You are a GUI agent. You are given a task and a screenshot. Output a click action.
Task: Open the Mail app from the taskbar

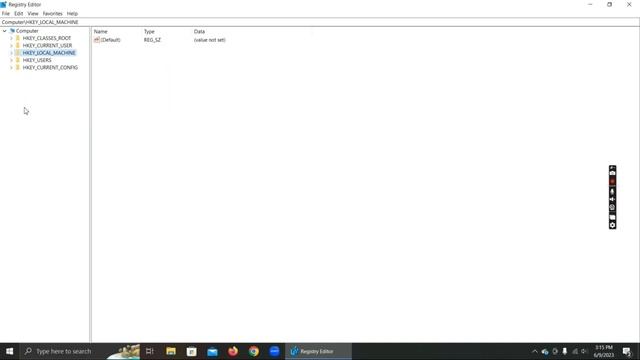tap(212, 351)
